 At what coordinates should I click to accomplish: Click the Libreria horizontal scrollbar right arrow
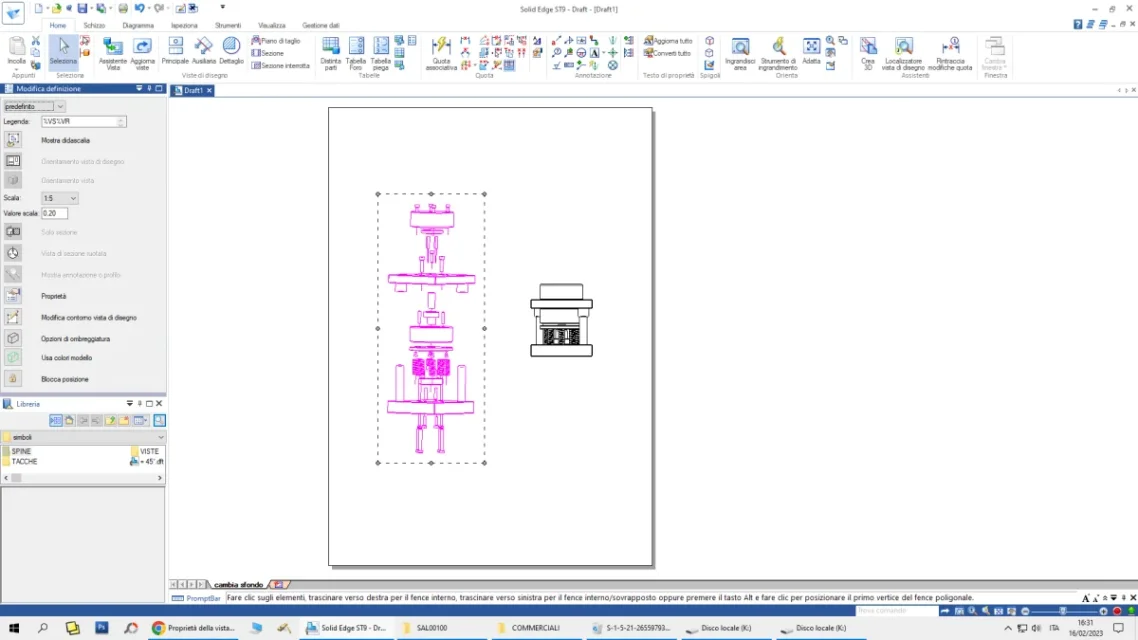click(160, 478)
